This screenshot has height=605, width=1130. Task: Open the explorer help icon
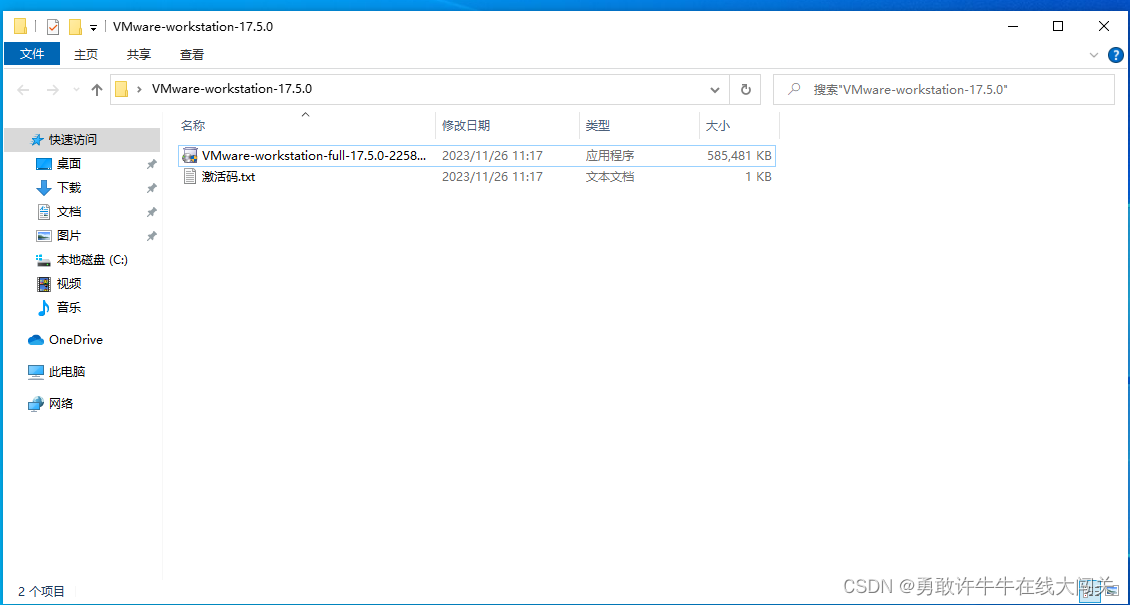point(1115,55)
